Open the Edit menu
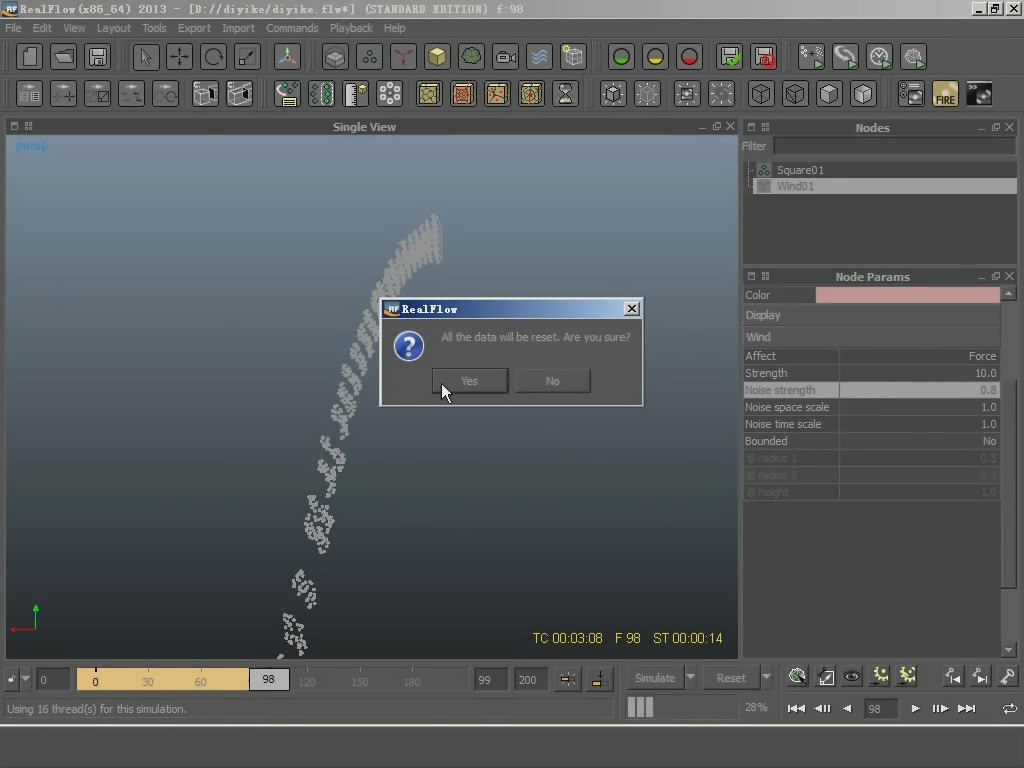The image size is (1024, 768). point(42,28)
